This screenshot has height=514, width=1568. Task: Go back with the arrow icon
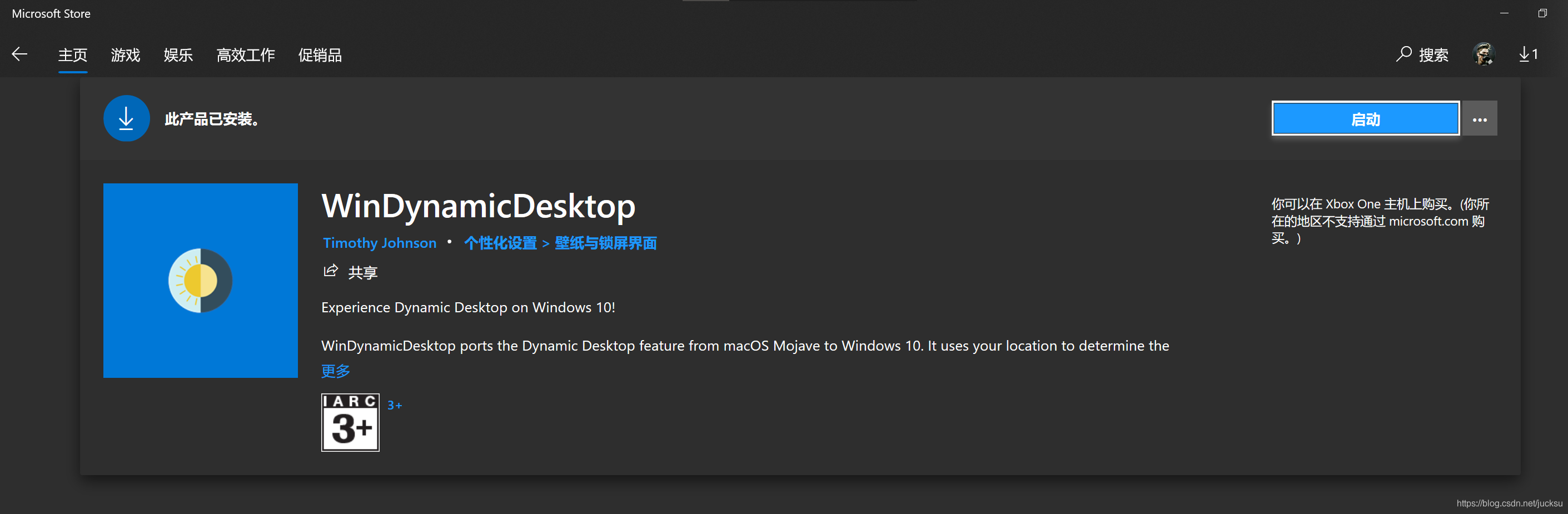19,54
